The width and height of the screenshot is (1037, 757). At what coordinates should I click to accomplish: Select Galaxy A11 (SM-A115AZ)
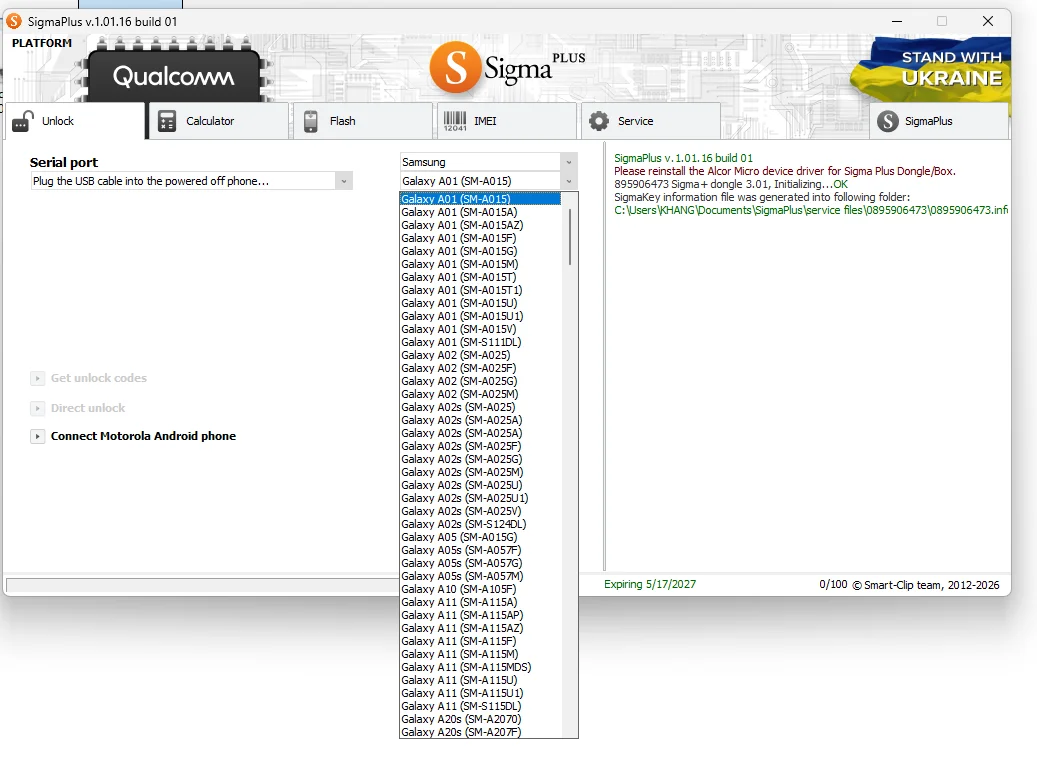coord(481,628)
